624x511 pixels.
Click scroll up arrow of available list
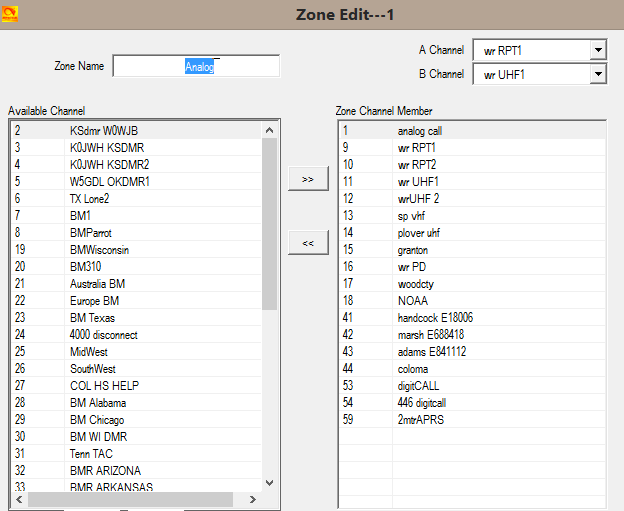pos(269,130)
